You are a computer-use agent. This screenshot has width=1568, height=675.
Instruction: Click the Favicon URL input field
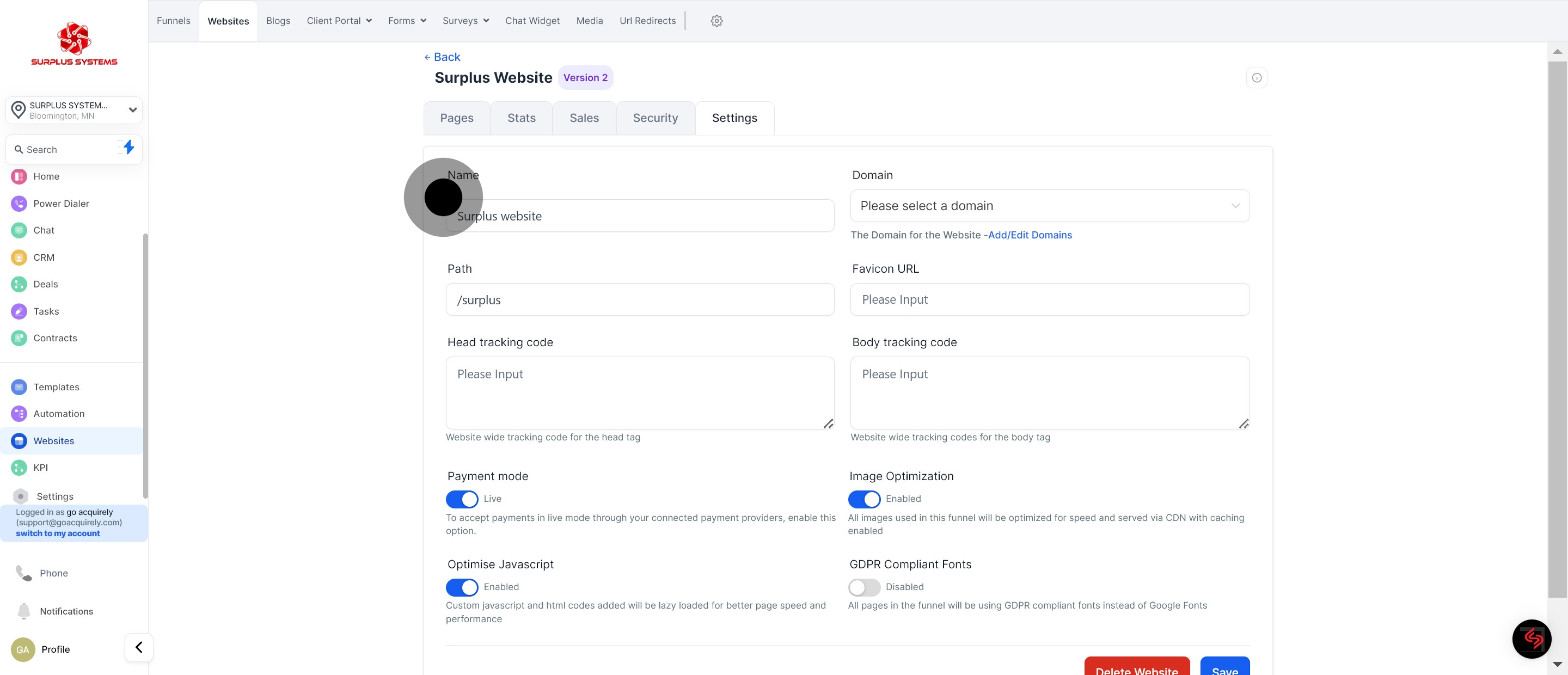point(1049,299)
